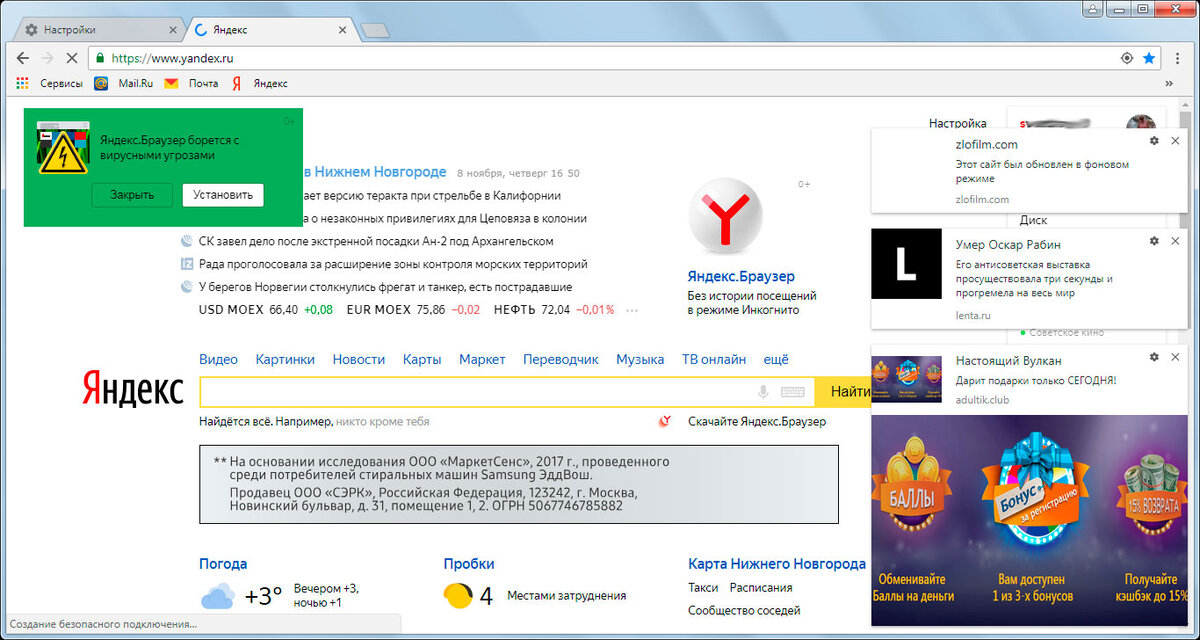
Task: Click the lenta.ru black L thumbnail
Action: point(907,264)
